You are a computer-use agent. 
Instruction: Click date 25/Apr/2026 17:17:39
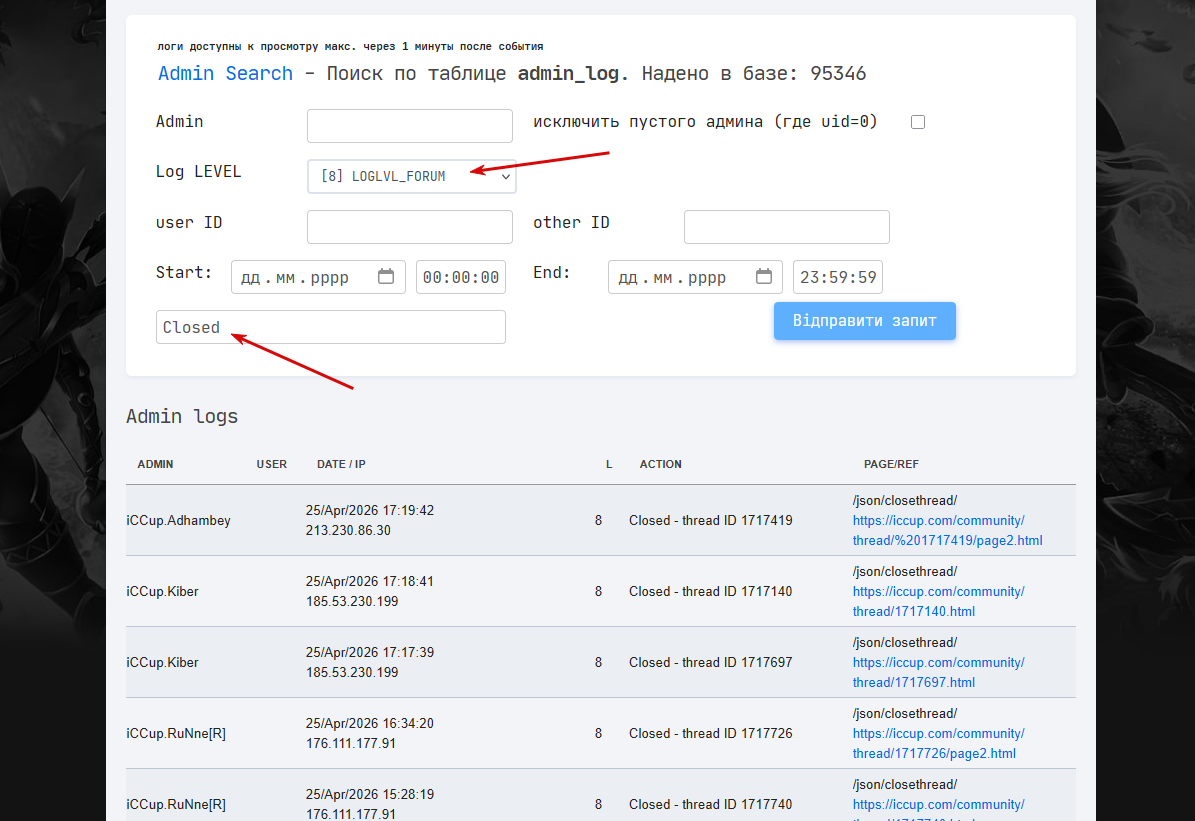click(x=370, y=653)
